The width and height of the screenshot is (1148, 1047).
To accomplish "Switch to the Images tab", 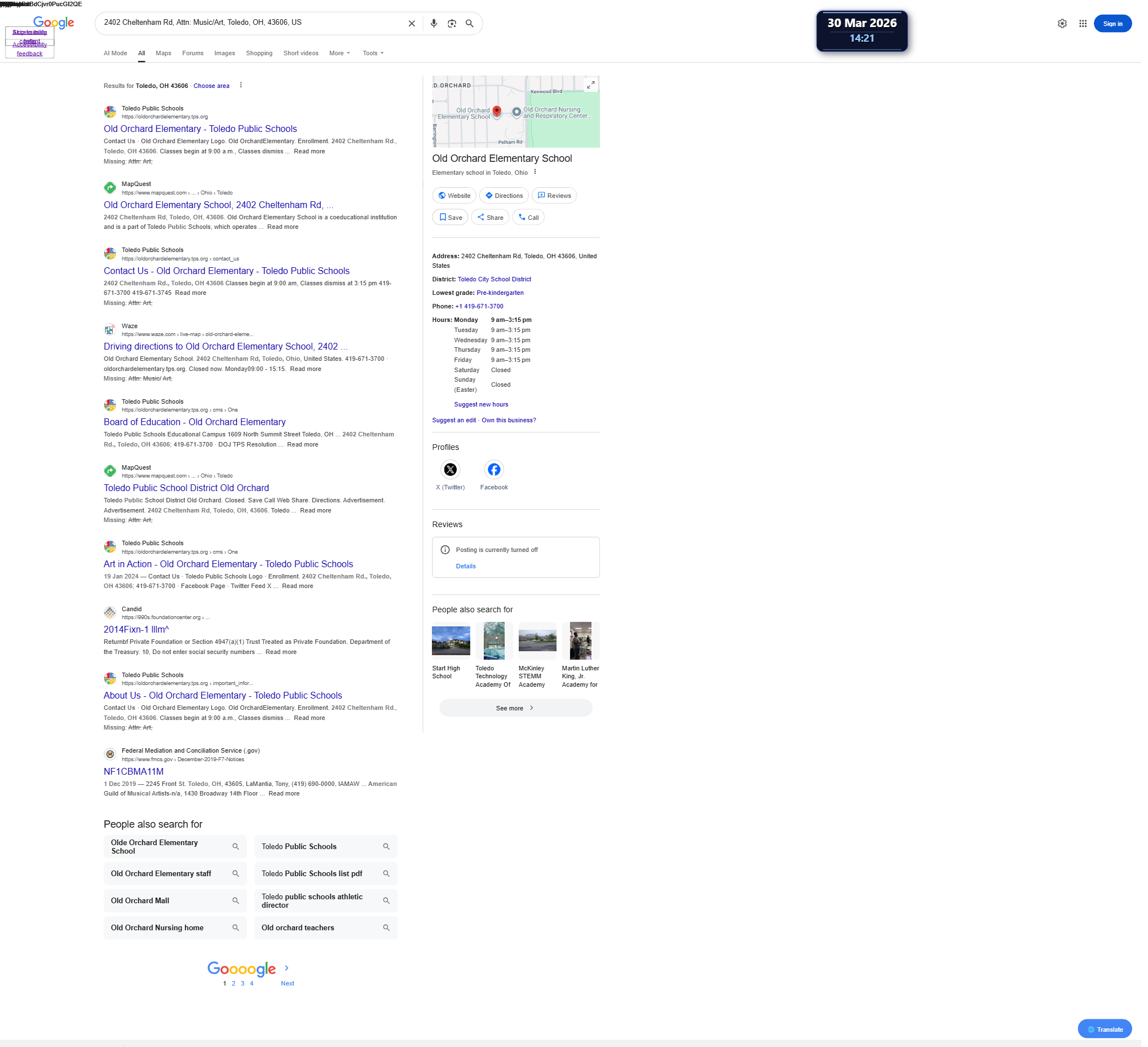I will (224, 53).
